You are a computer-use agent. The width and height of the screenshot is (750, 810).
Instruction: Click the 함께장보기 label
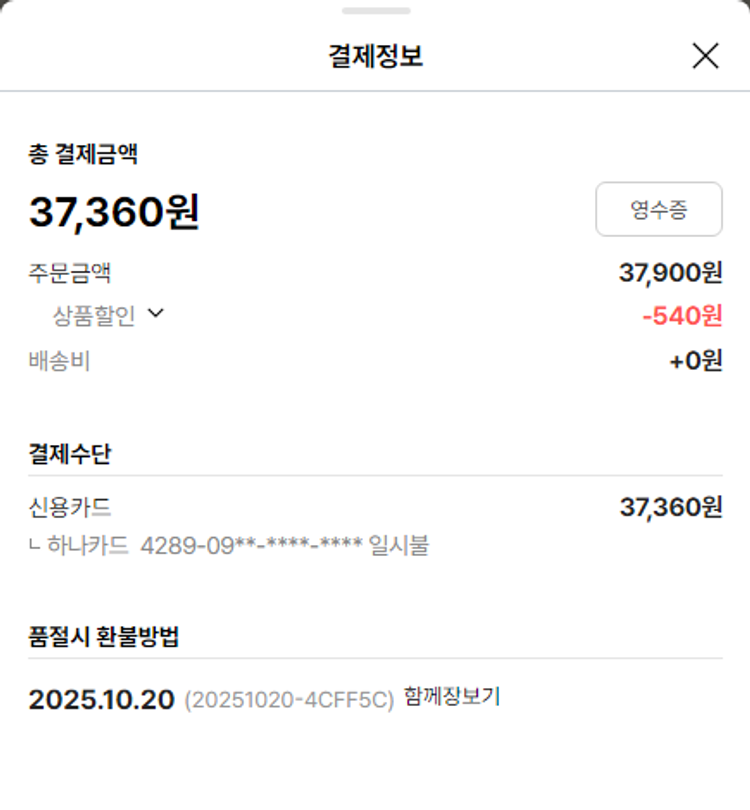click(x=452, y=696)
